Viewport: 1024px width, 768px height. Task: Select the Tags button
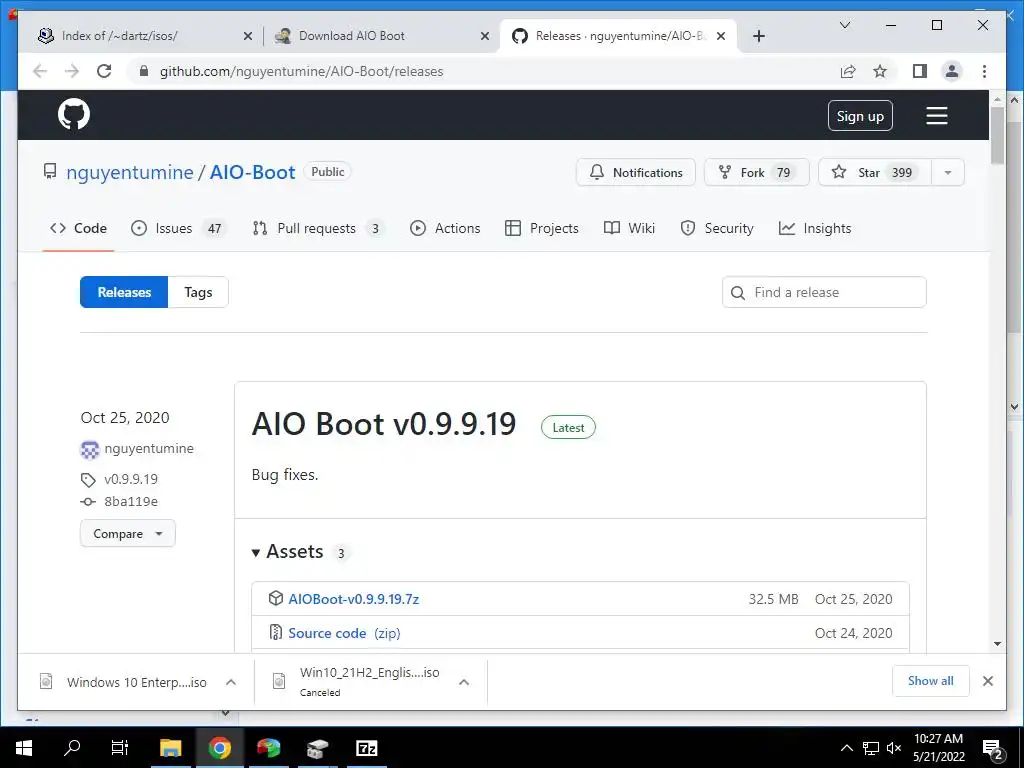coord(198,292)
